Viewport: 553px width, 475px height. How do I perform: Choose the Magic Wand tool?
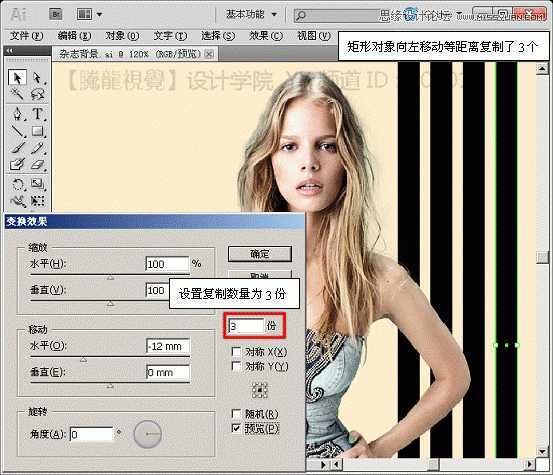click(x=17, y=94)
